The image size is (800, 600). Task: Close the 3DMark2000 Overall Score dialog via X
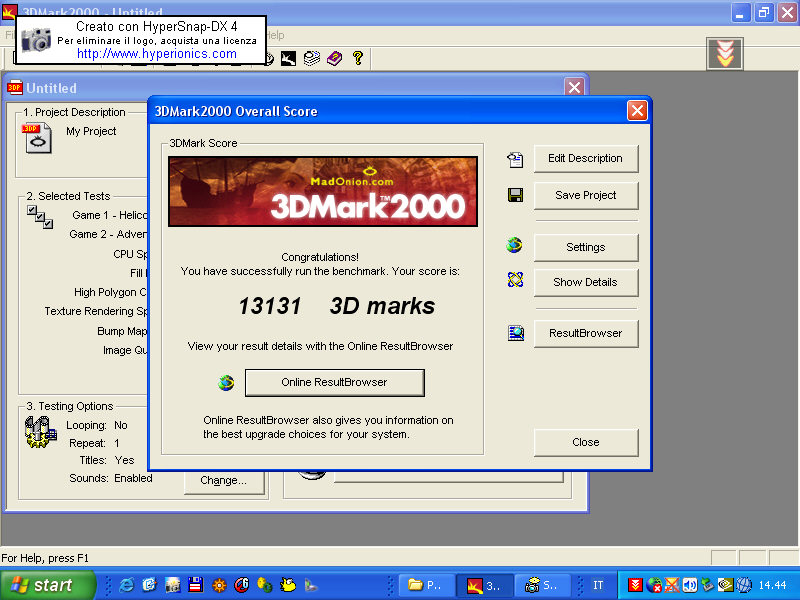[637, 111]
